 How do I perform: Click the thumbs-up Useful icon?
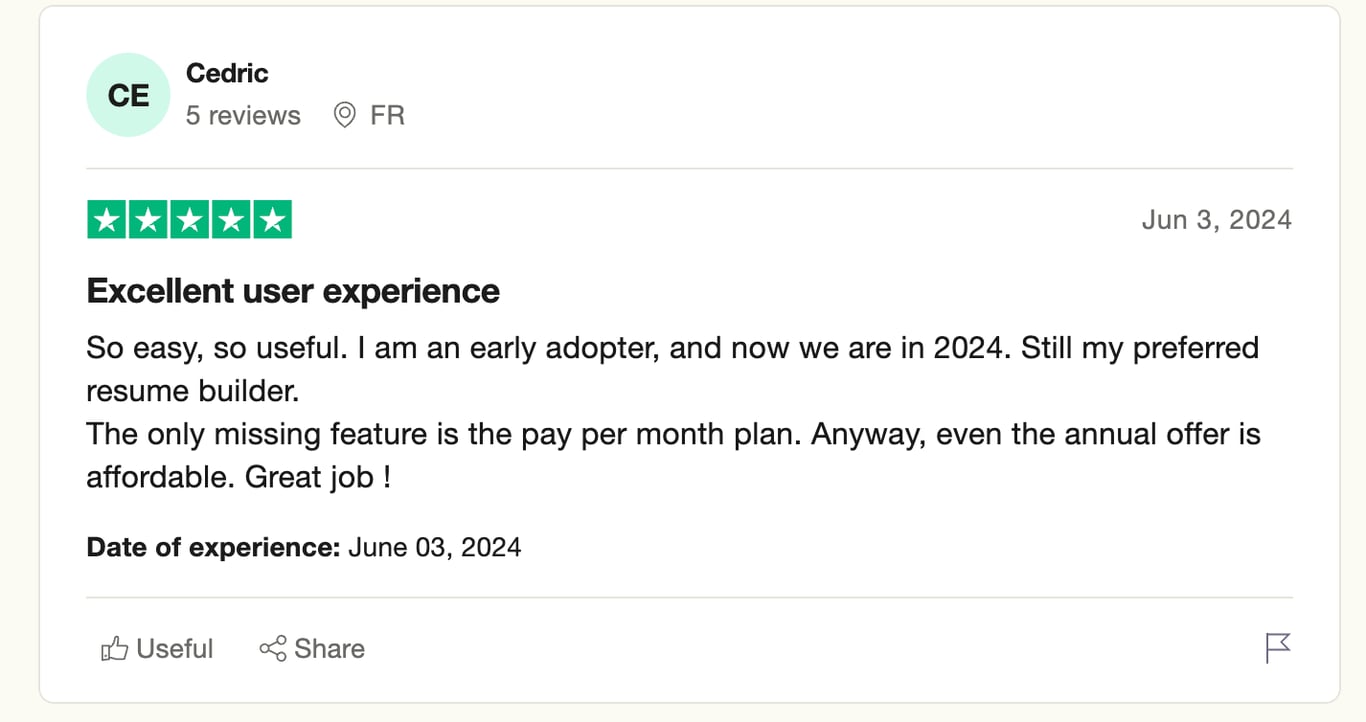[114, 649]
